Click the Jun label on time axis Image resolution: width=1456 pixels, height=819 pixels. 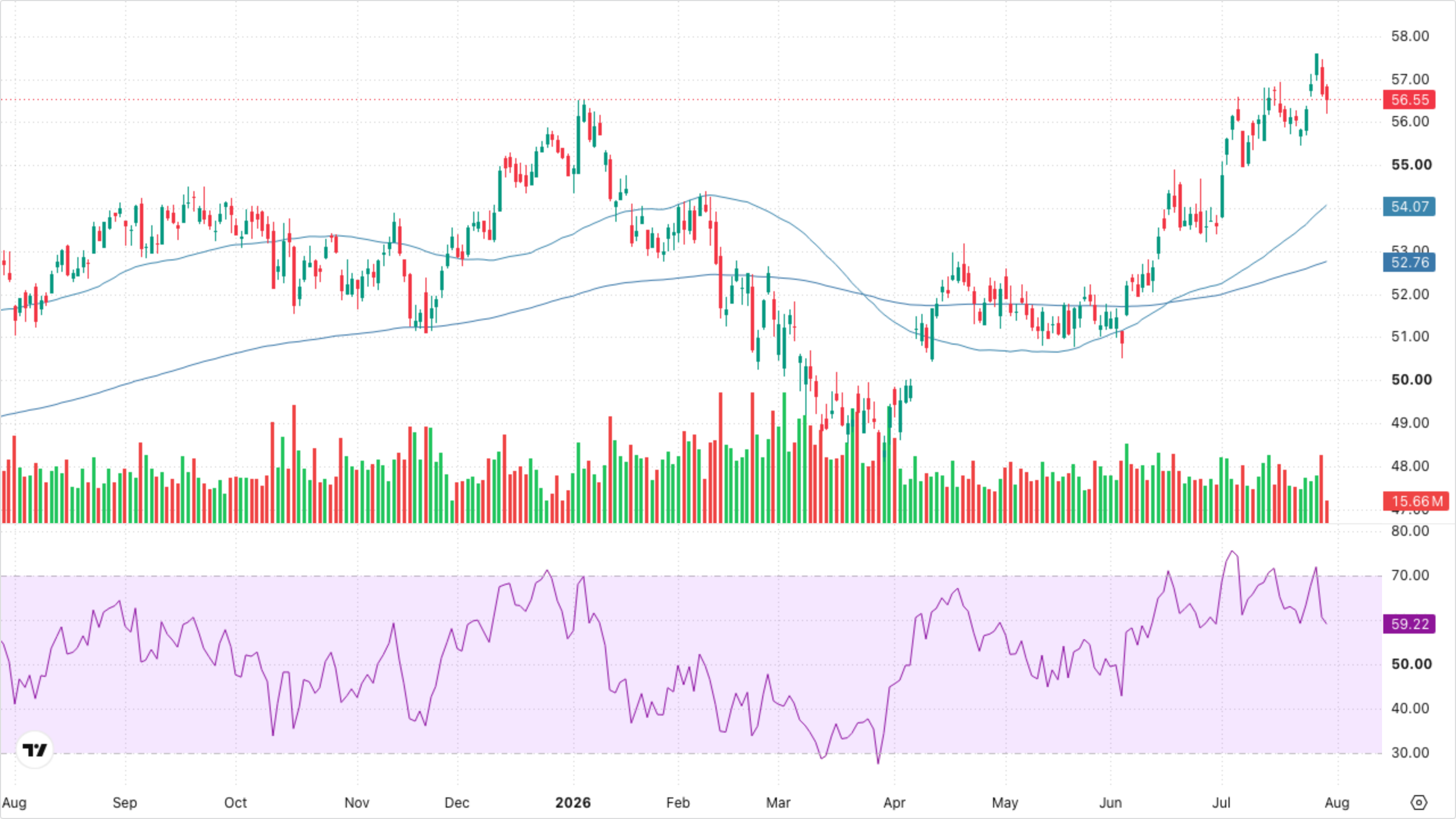(1110, 803)
